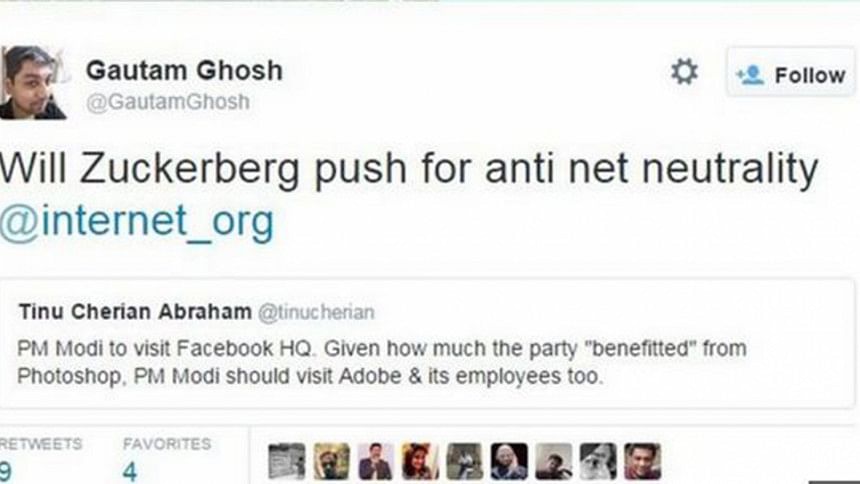
Task: Open Gautam Ghosh's profile photo
Action: point(32,82)
